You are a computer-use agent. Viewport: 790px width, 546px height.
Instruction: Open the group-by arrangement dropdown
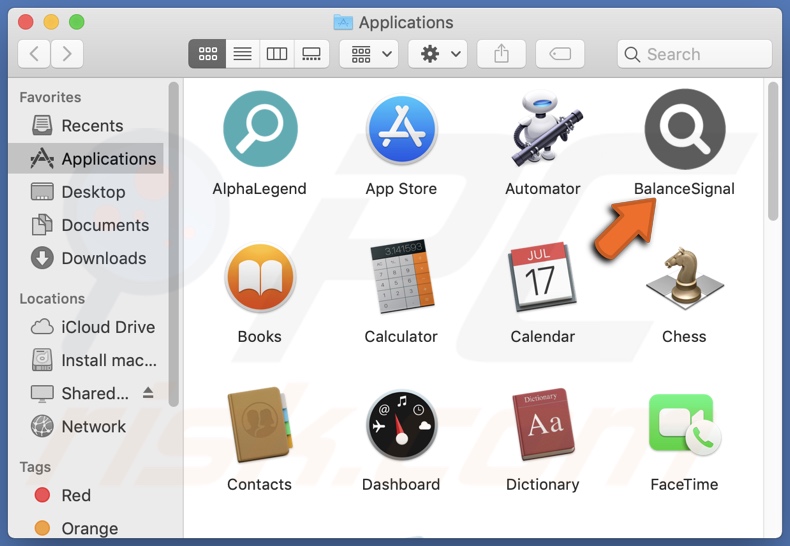pyautogui.click(x=369, y=54)
